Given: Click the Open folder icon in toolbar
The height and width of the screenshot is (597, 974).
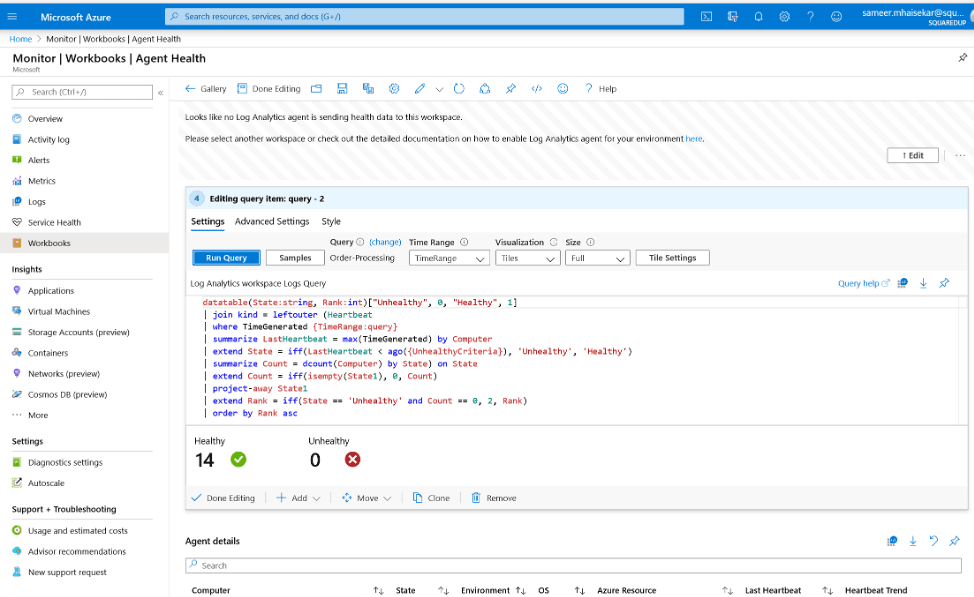Looking at the screenshot, I should (316, 89).
